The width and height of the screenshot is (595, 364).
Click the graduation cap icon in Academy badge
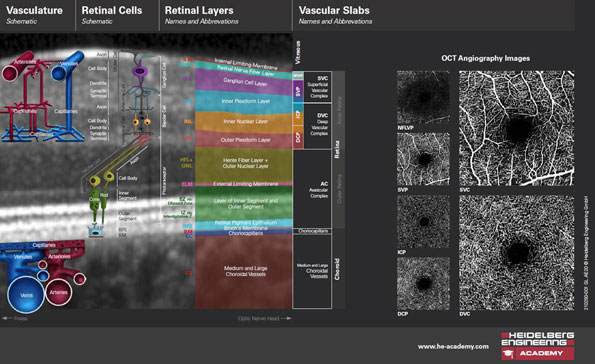(x=508, y=353)
